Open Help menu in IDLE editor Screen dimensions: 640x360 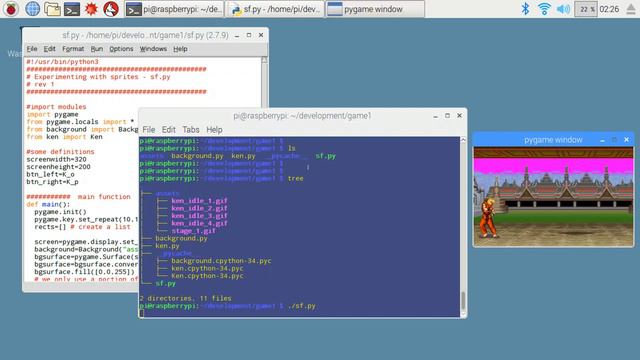tap(180, 49)
